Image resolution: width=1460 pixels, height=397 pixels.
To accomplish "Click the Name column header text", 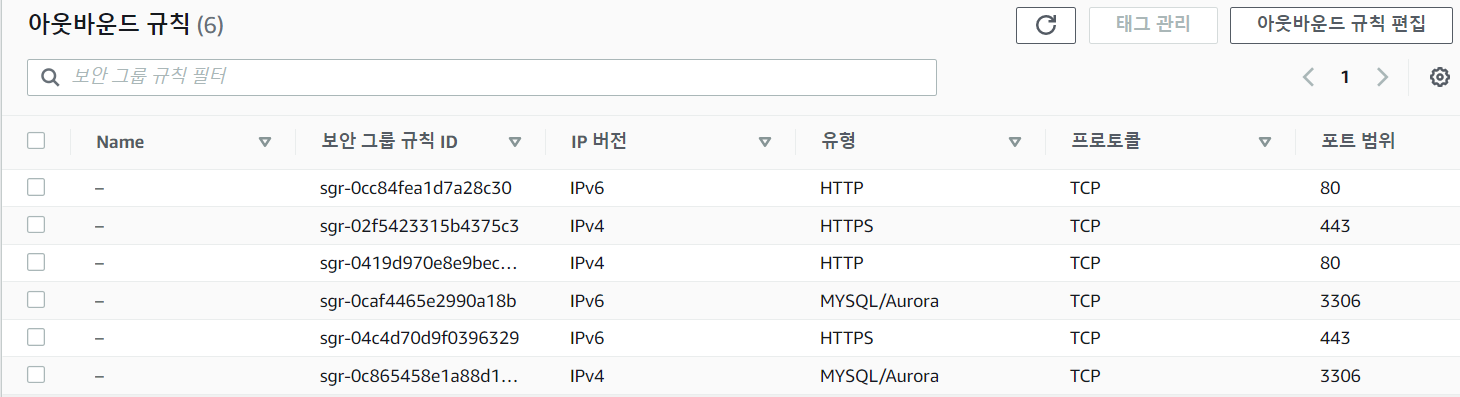I will click(120, 142).
